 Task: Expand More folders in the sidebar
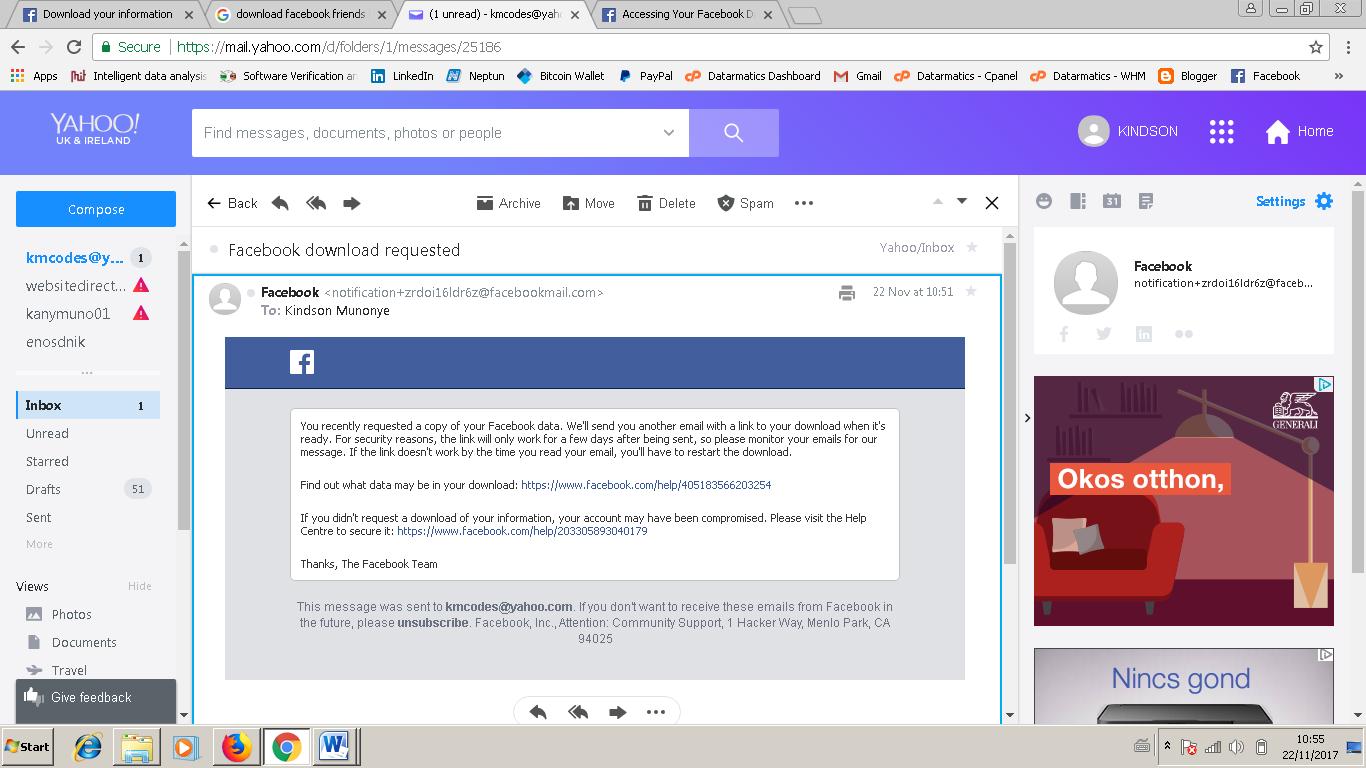click(x=39, y=544)
